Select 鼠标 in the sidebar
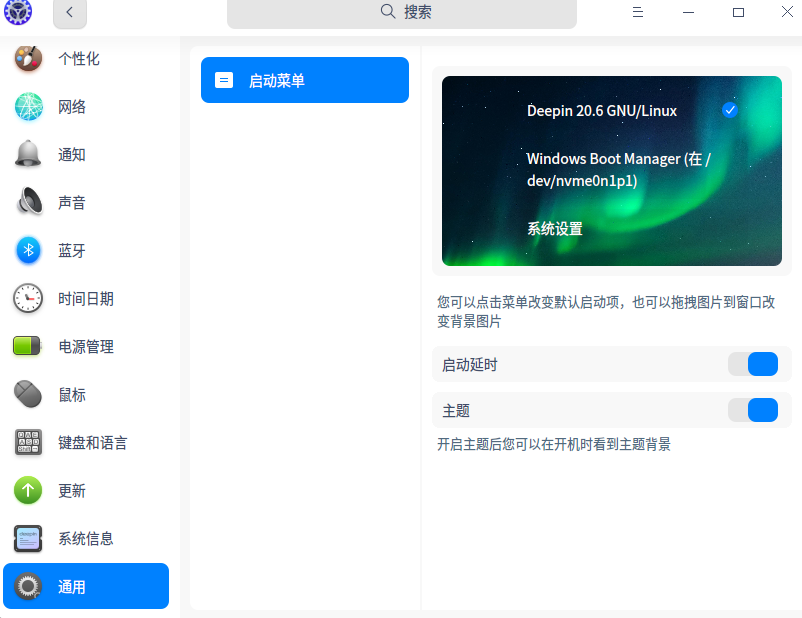This screenshot has width=802, height=618. coord(86,394)
